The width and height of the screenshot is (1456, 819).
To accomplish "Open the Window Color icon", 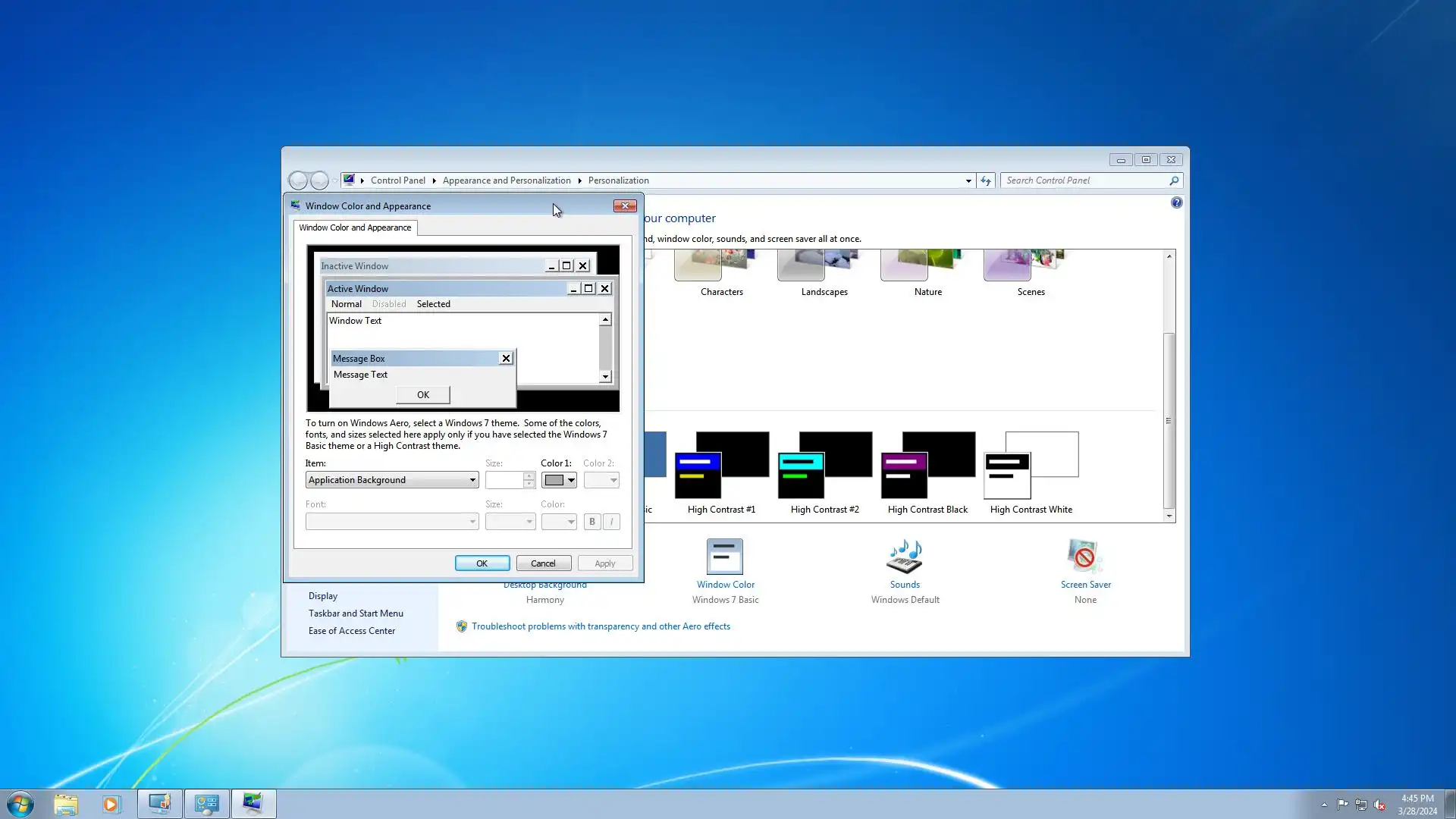I will click(x=725, y=557).
